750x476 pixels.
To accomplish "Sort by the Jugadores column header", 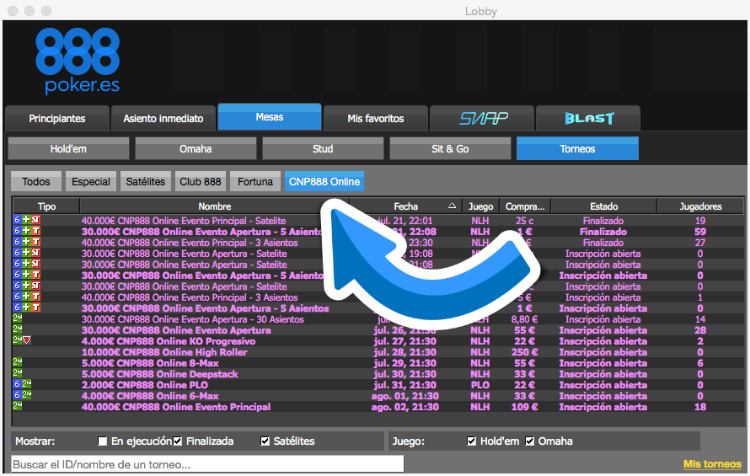I will point(700,207).
